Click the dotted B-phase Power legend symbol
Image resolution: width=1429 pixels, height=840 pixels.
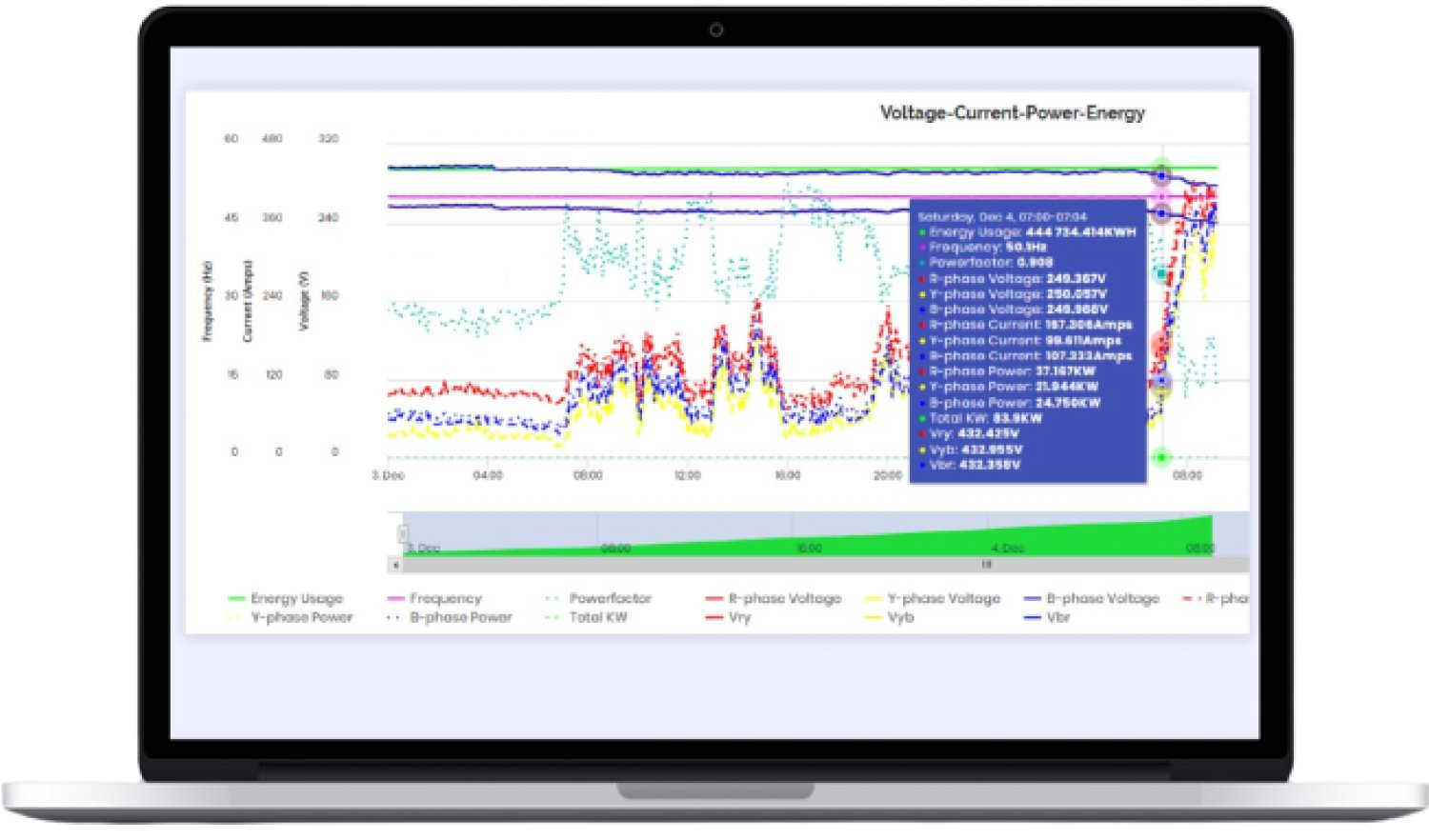tap(392, 617)
